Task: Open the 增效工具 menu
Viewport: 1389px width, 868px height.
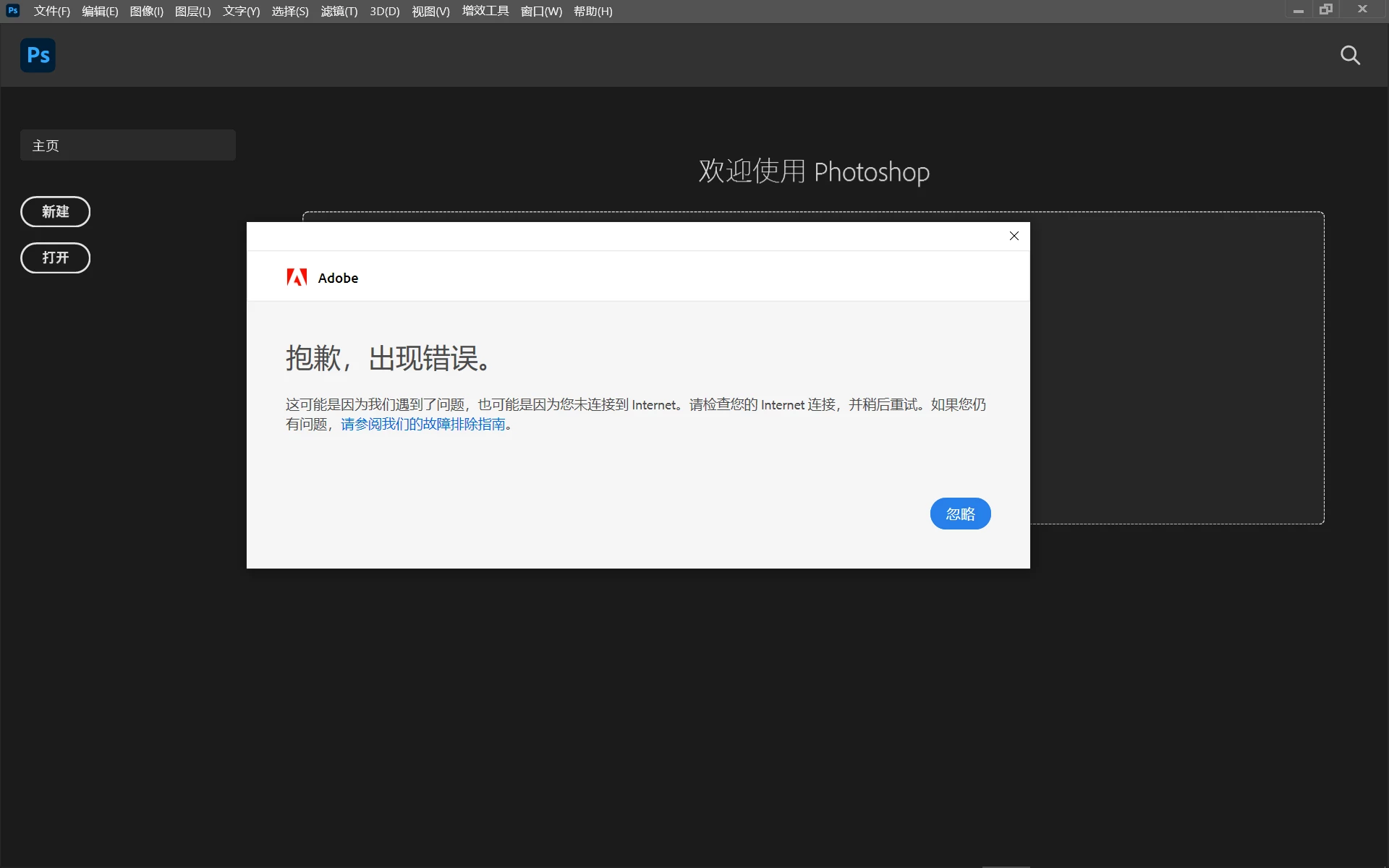Action: point(485,12)
